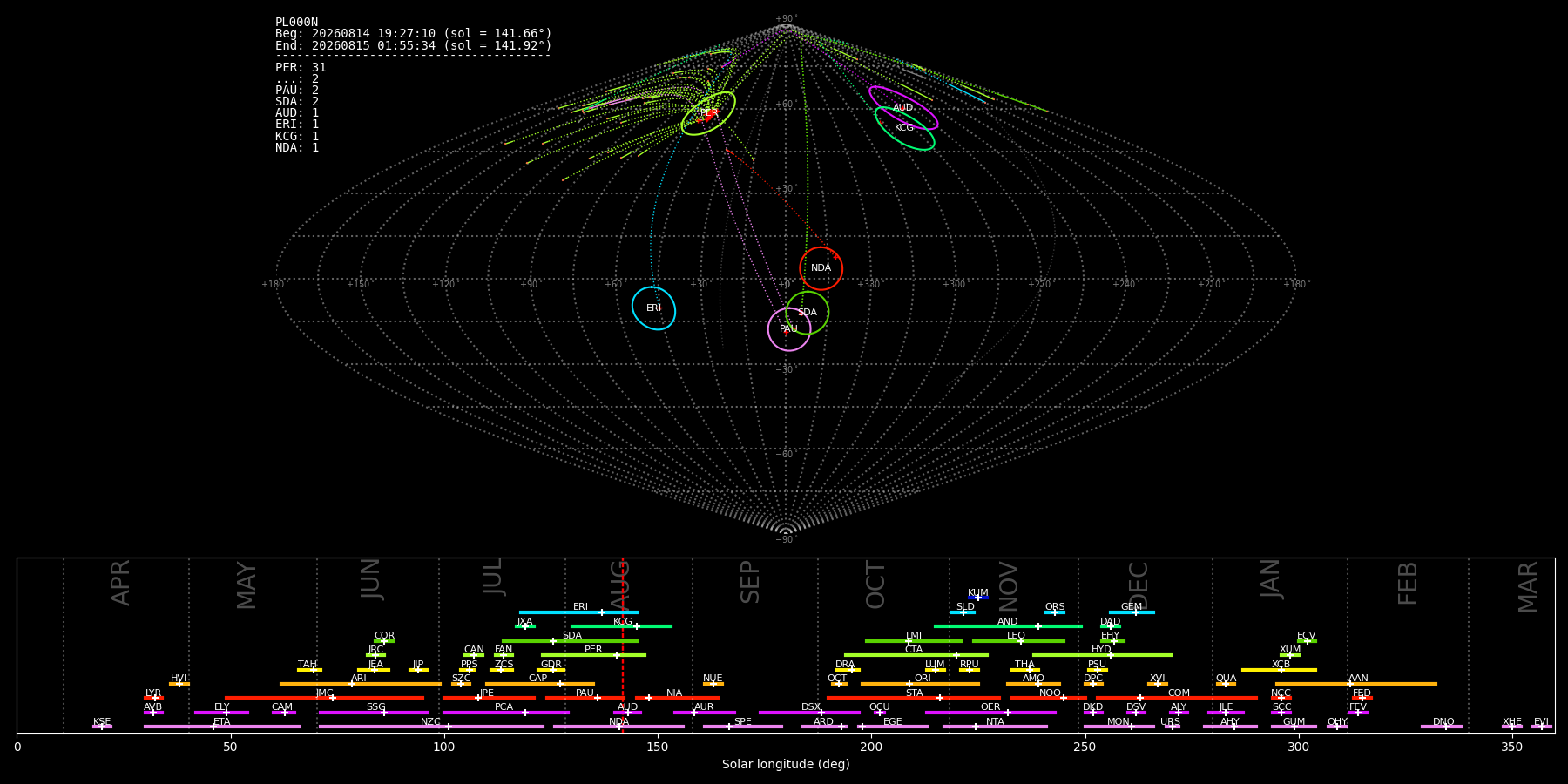Click the QUA shower marker

coord(1226,684)
